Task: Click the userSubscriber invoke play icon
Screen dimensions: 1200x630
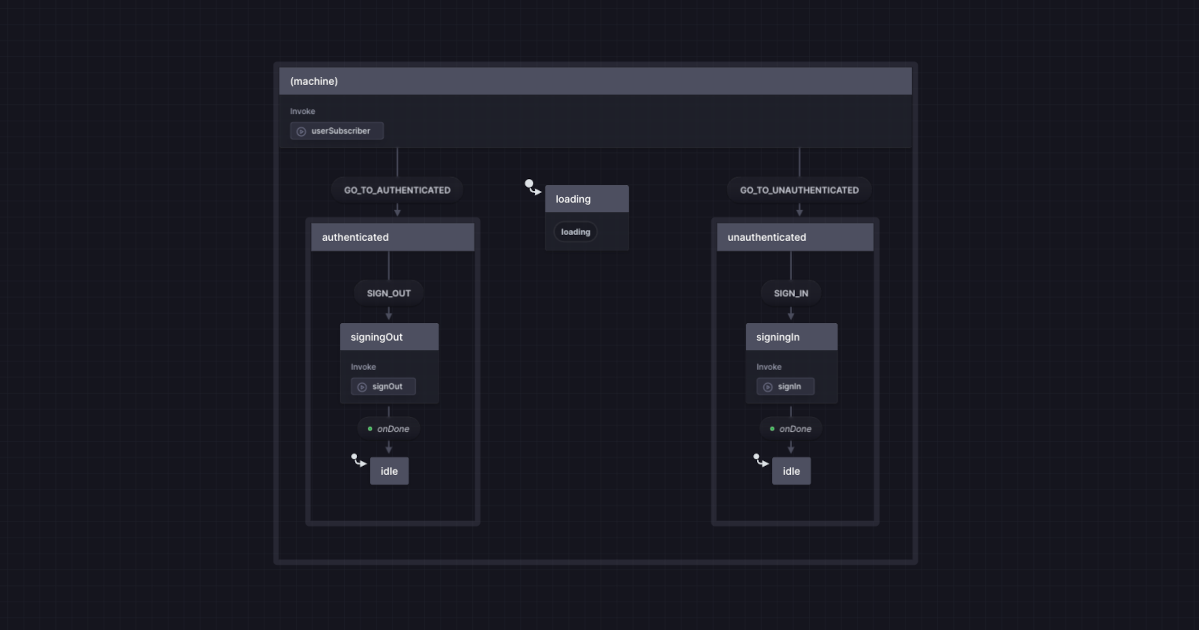Action: [x=301, y=131]
